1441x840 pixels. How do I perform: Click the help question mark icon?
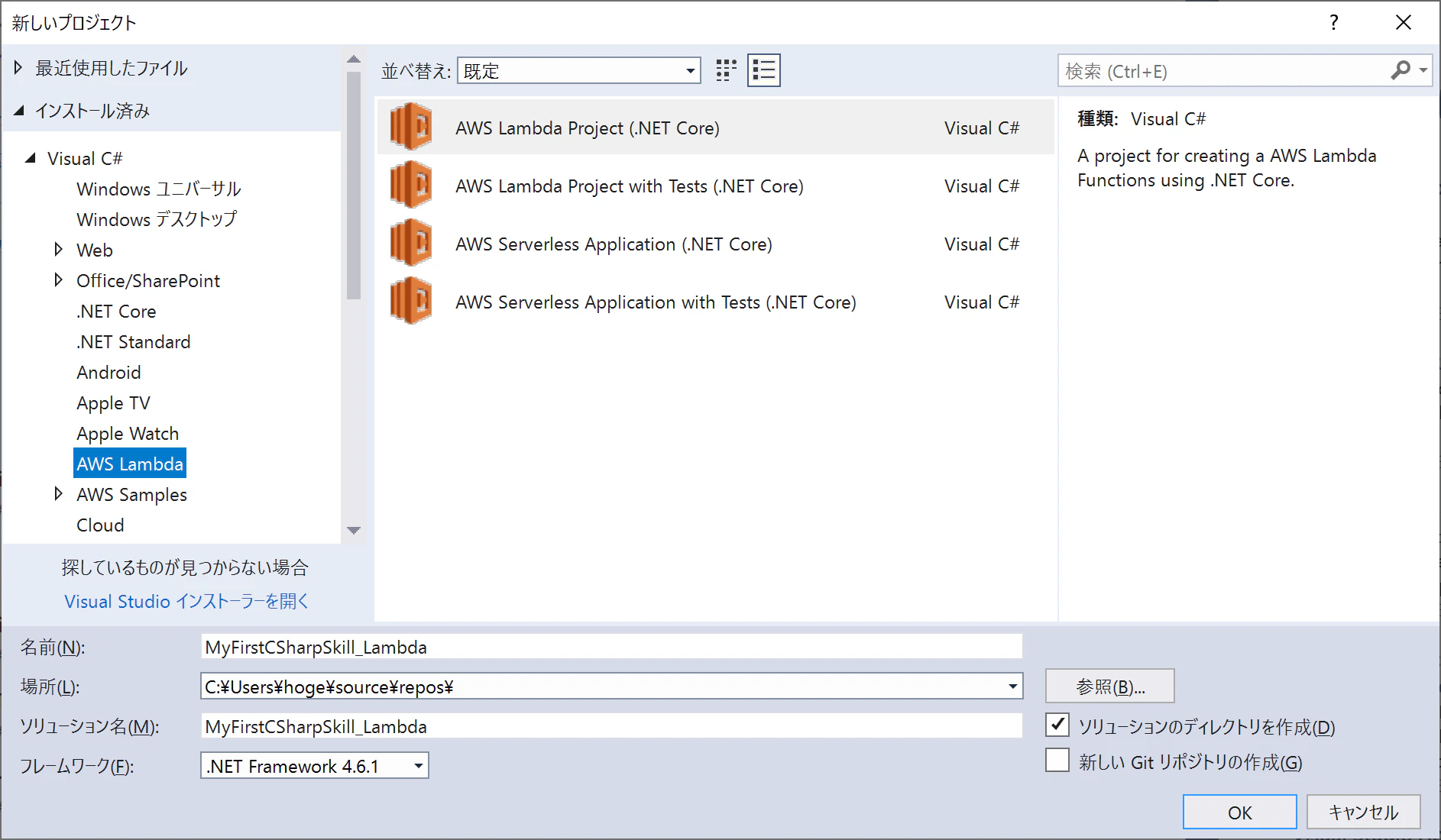tap(1333, 22)
